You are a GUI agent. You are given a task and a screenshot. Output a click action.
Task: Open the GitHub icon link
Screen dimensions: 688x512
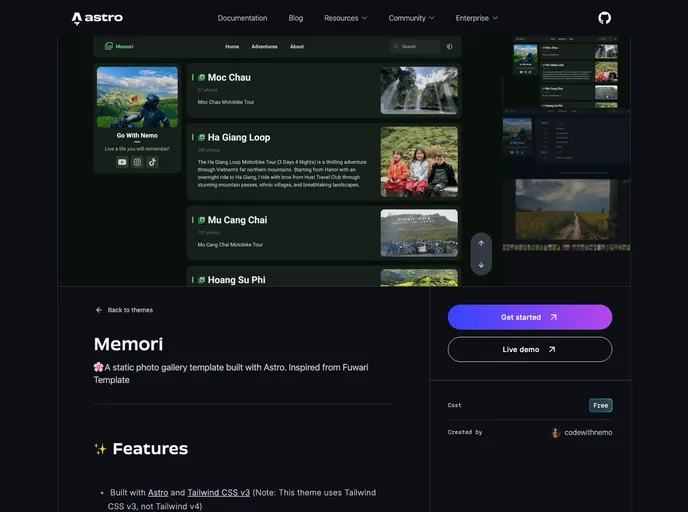[x=604, y=18]
